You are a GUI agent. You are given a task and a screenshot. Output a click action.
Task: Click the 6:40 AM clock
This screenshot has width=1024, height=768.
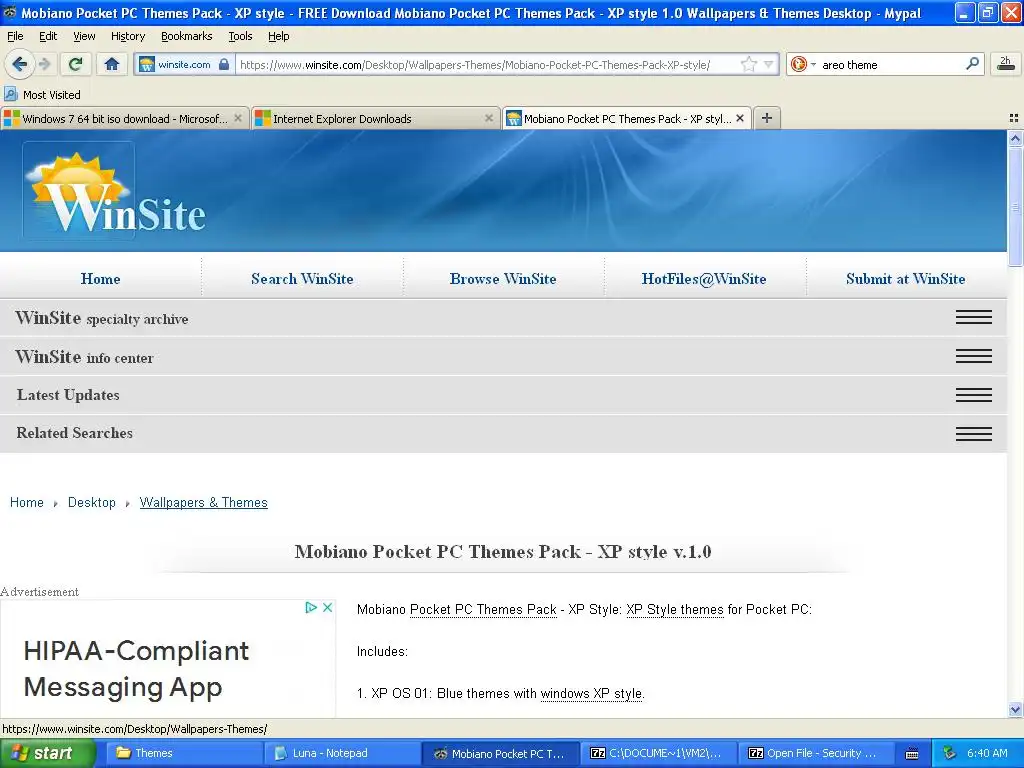coord(987,753)
